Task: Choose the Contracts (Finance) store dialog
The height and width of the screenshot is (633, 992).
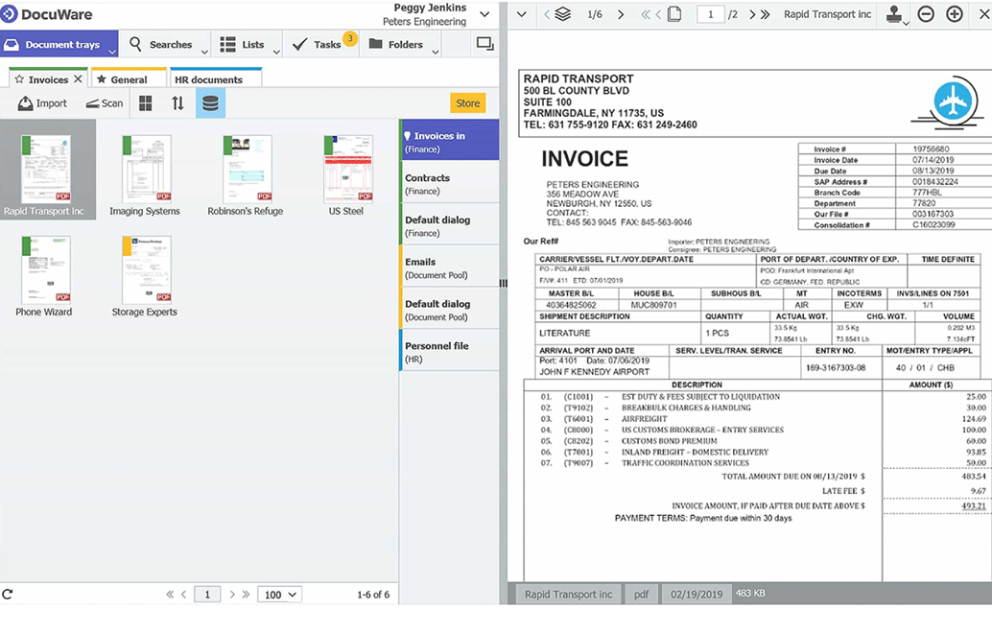Action: (449, 182)
